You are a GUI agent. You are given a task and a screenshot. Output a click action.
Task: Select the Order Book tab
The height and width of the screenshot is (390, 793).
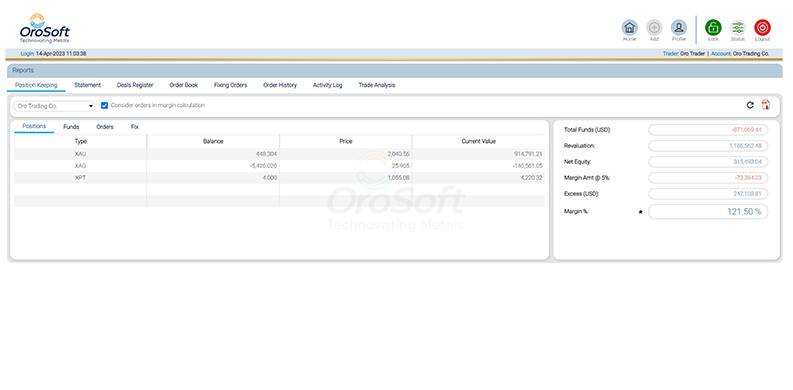coord(184,85)
